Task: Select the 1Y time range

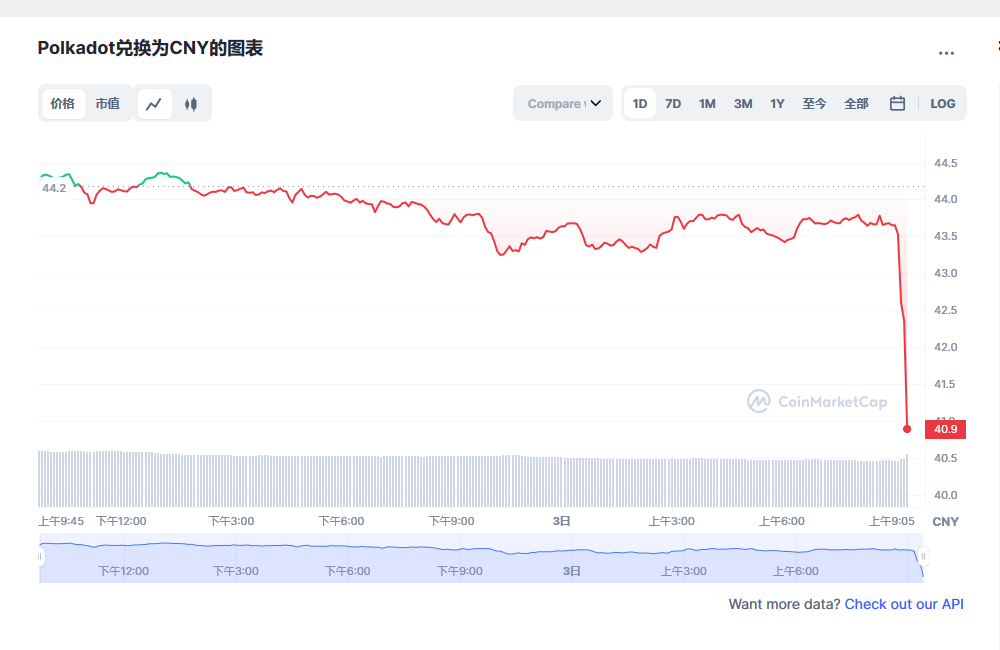Action: pyautogui.click(x=777, y=104)
